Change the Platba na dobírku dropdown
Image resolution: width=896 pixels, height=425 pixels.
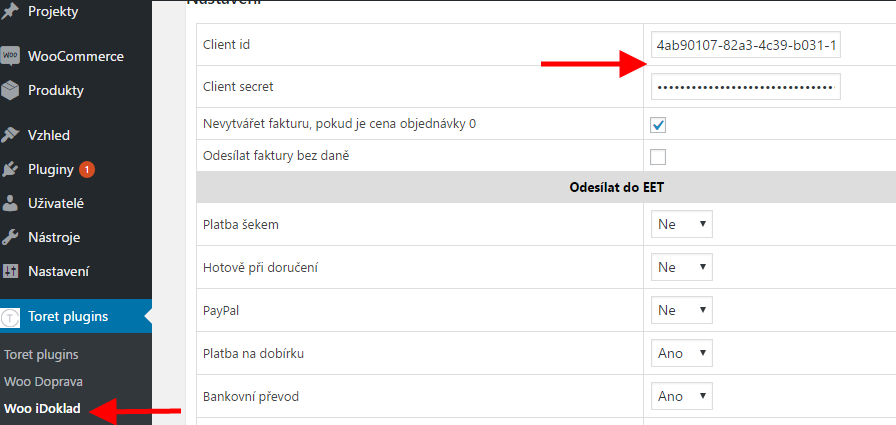pyautogui.click(x=682, y=353)
